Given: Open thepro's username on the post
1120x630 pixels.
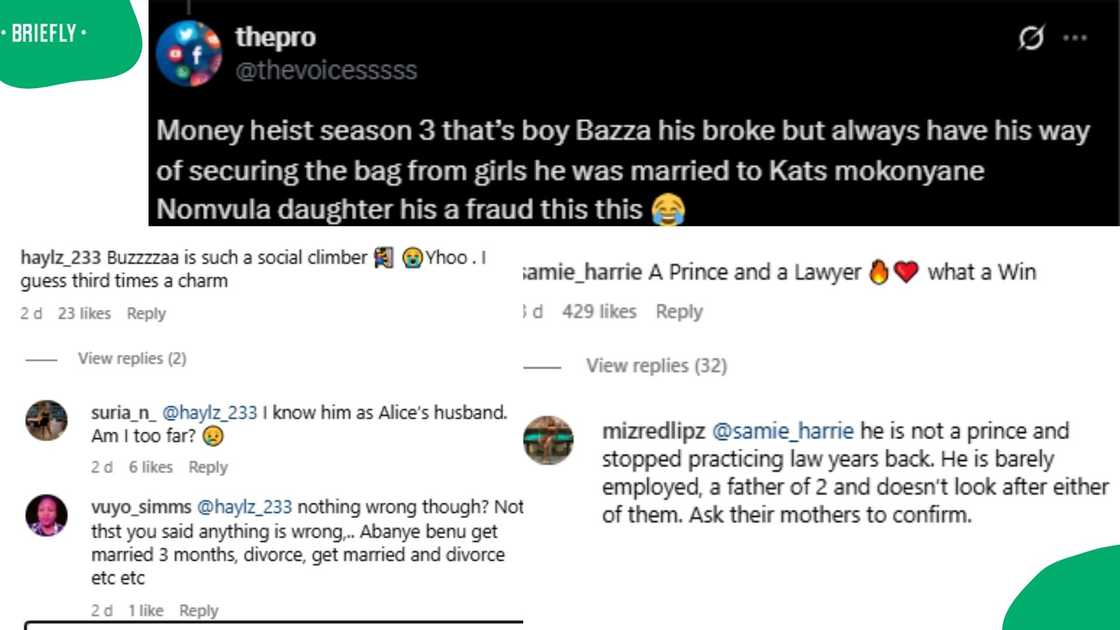Looking at the screenshot, I should tap(277, 36).
